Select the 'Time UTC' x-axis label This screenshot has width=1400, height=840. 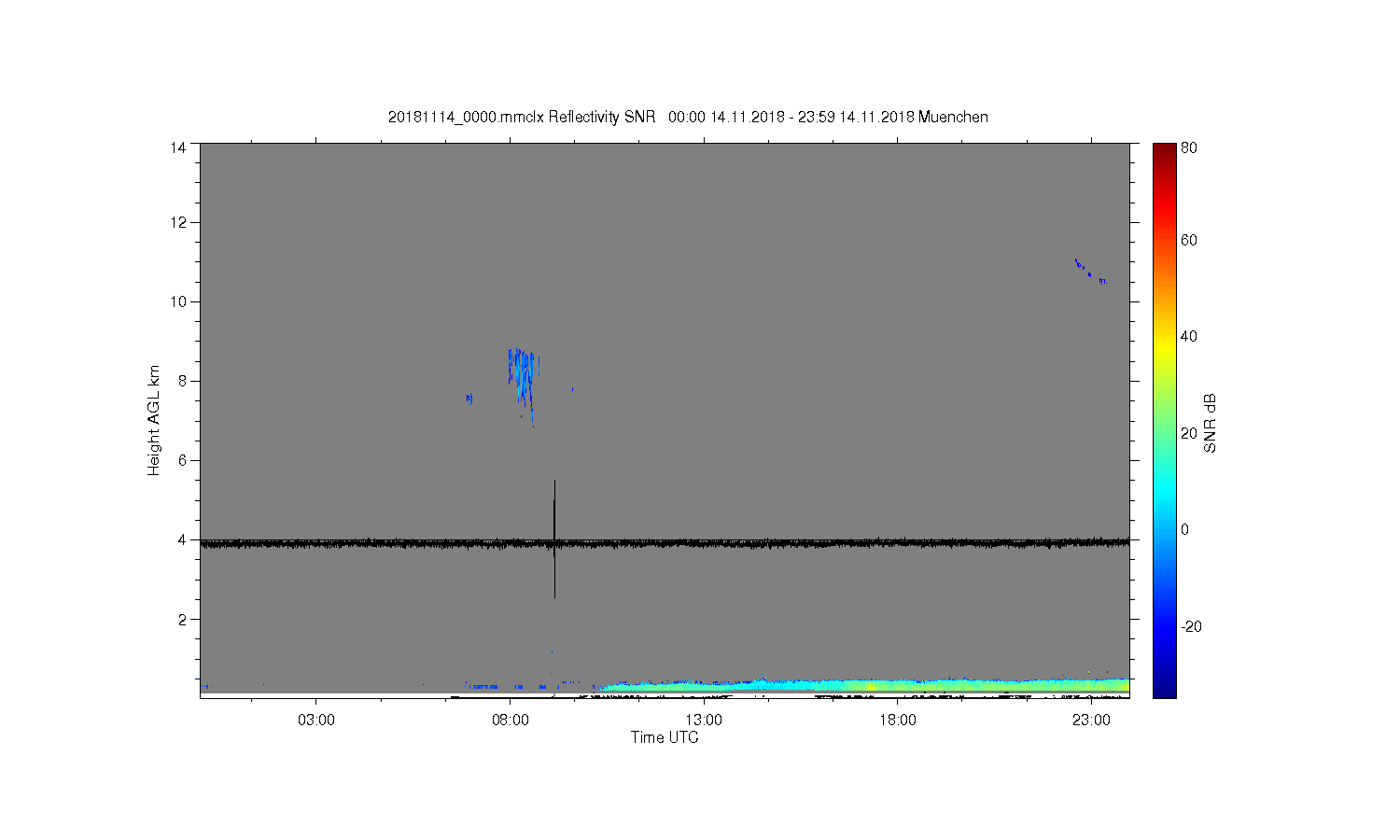665,737
